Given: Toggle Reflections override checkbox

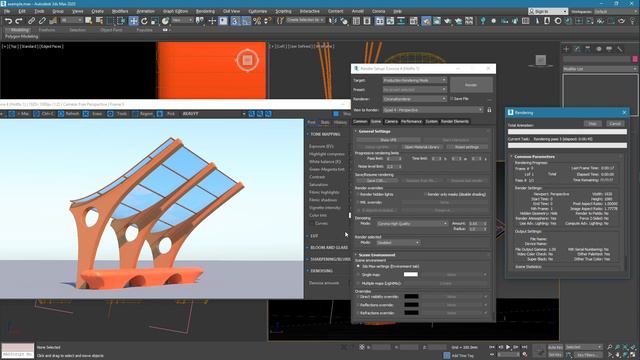Looking at the screenshot, I should pos(358,305).
